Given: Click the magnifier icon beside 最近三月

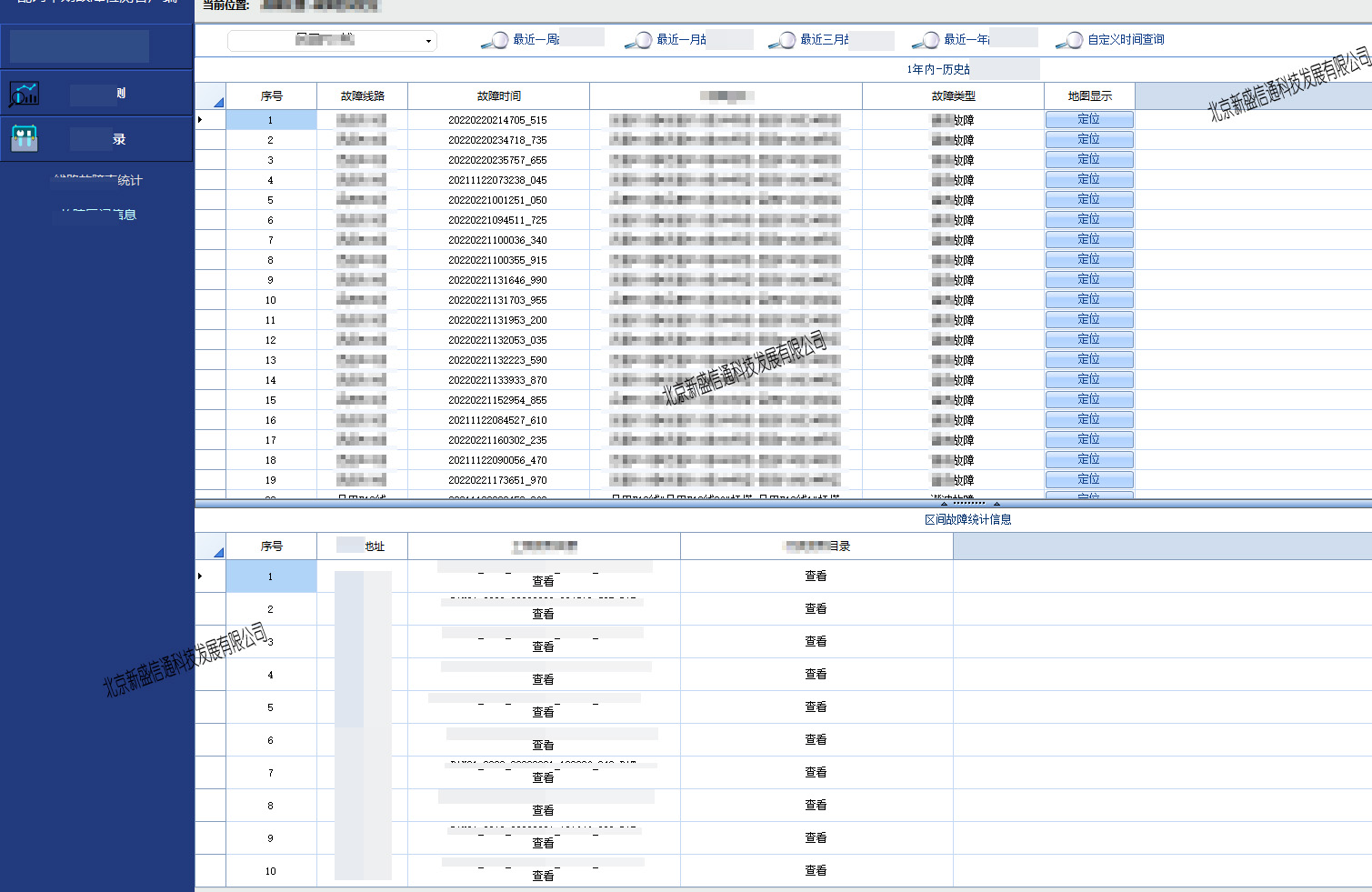Looking at the screenshot, I should point(782,40).
